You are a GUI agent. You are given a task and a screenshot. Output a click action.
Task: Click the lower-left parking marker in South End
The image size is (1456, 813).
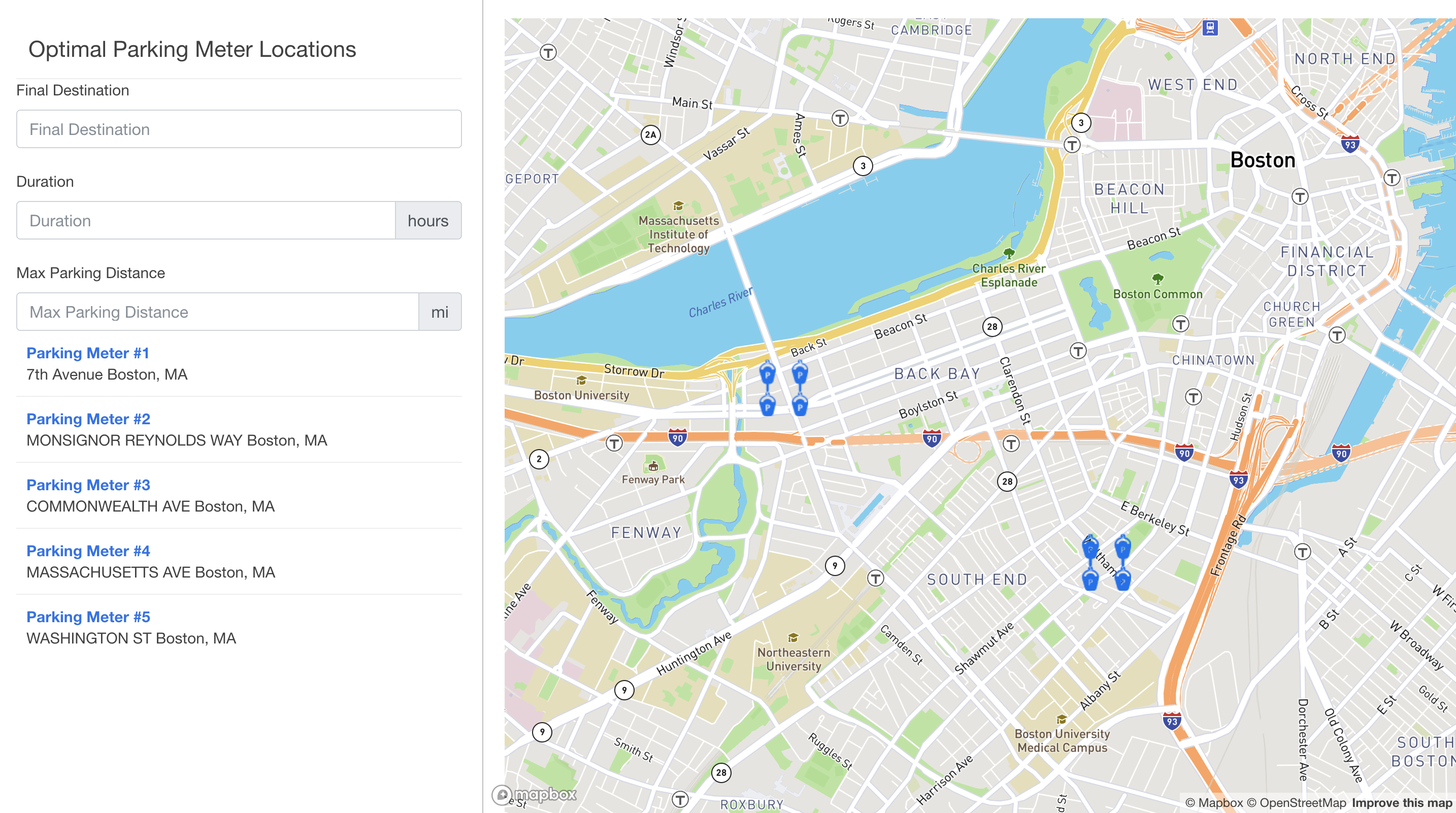1090,581
